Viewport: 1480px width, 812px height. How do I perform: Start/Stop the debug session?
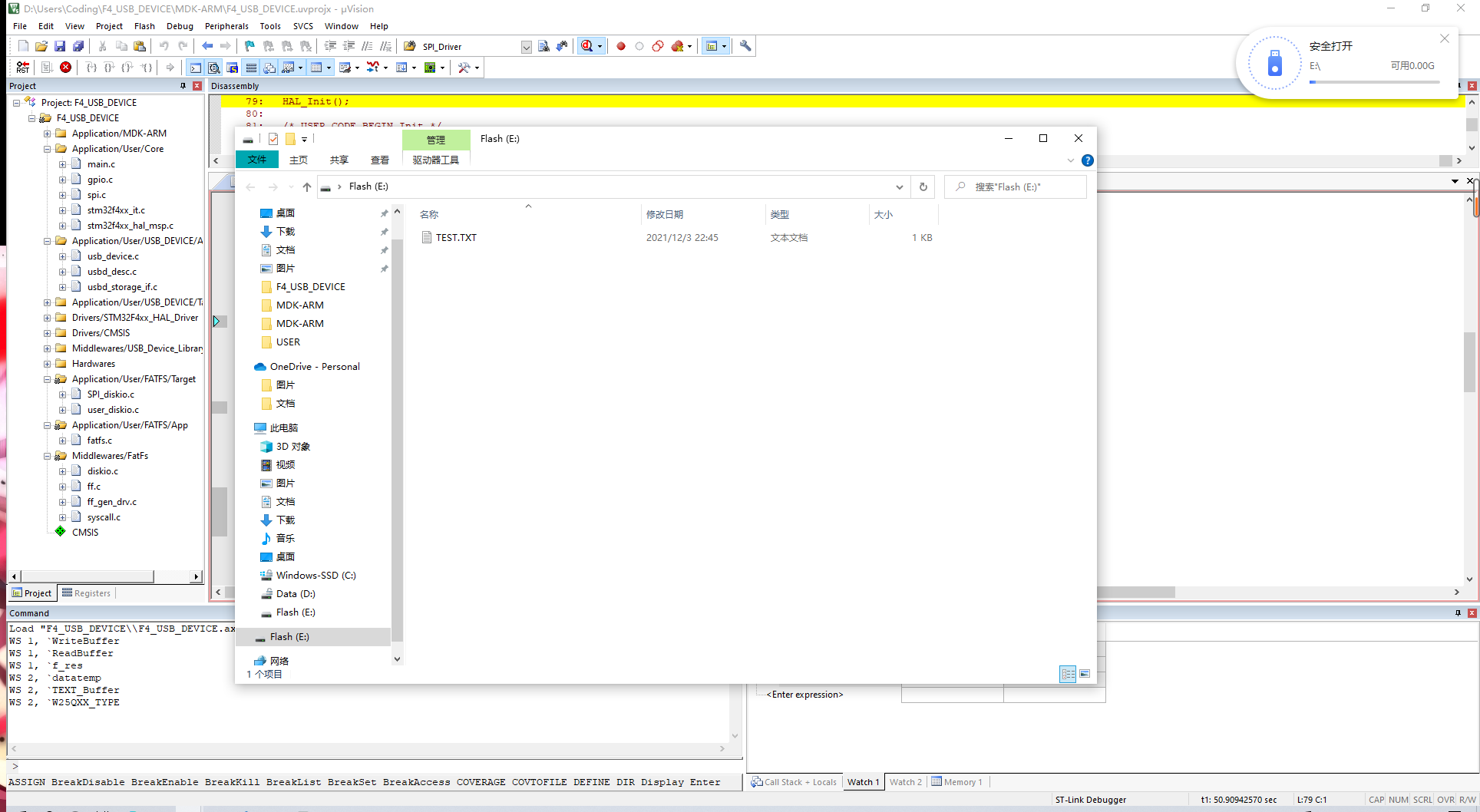(587, 46)
